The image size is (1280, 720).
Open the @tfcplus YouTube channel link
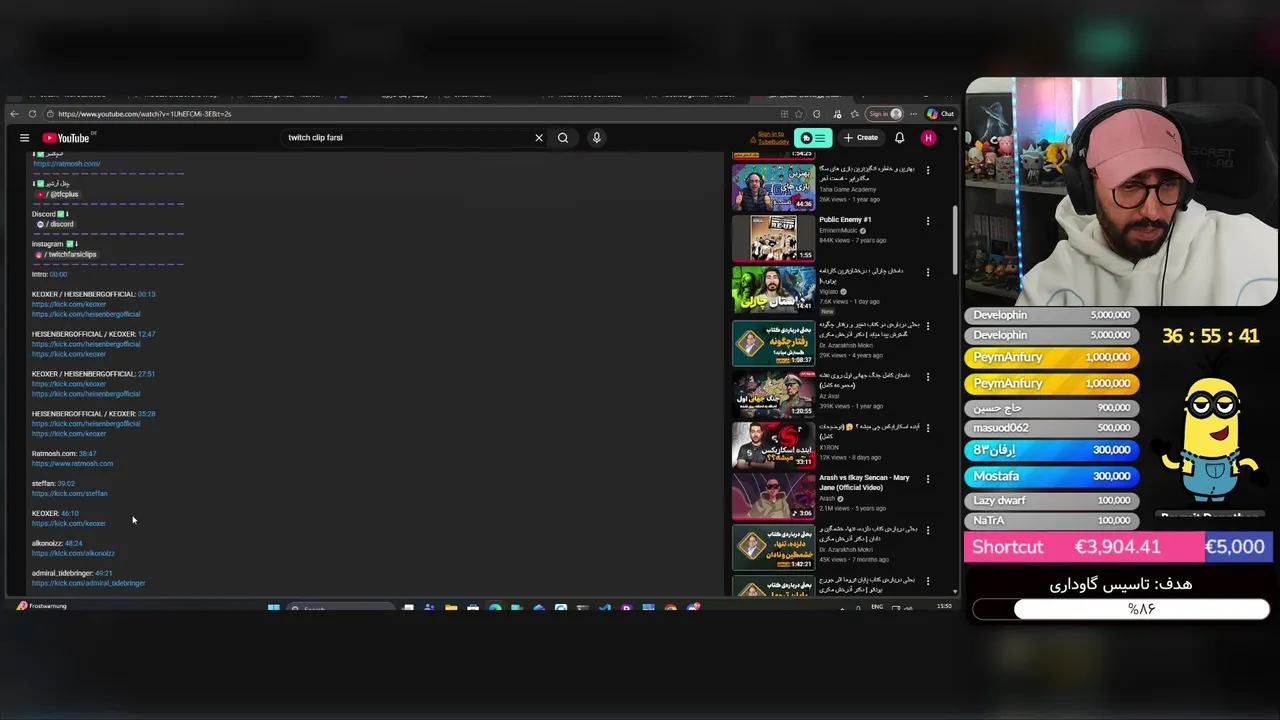[x=59, y=194]
